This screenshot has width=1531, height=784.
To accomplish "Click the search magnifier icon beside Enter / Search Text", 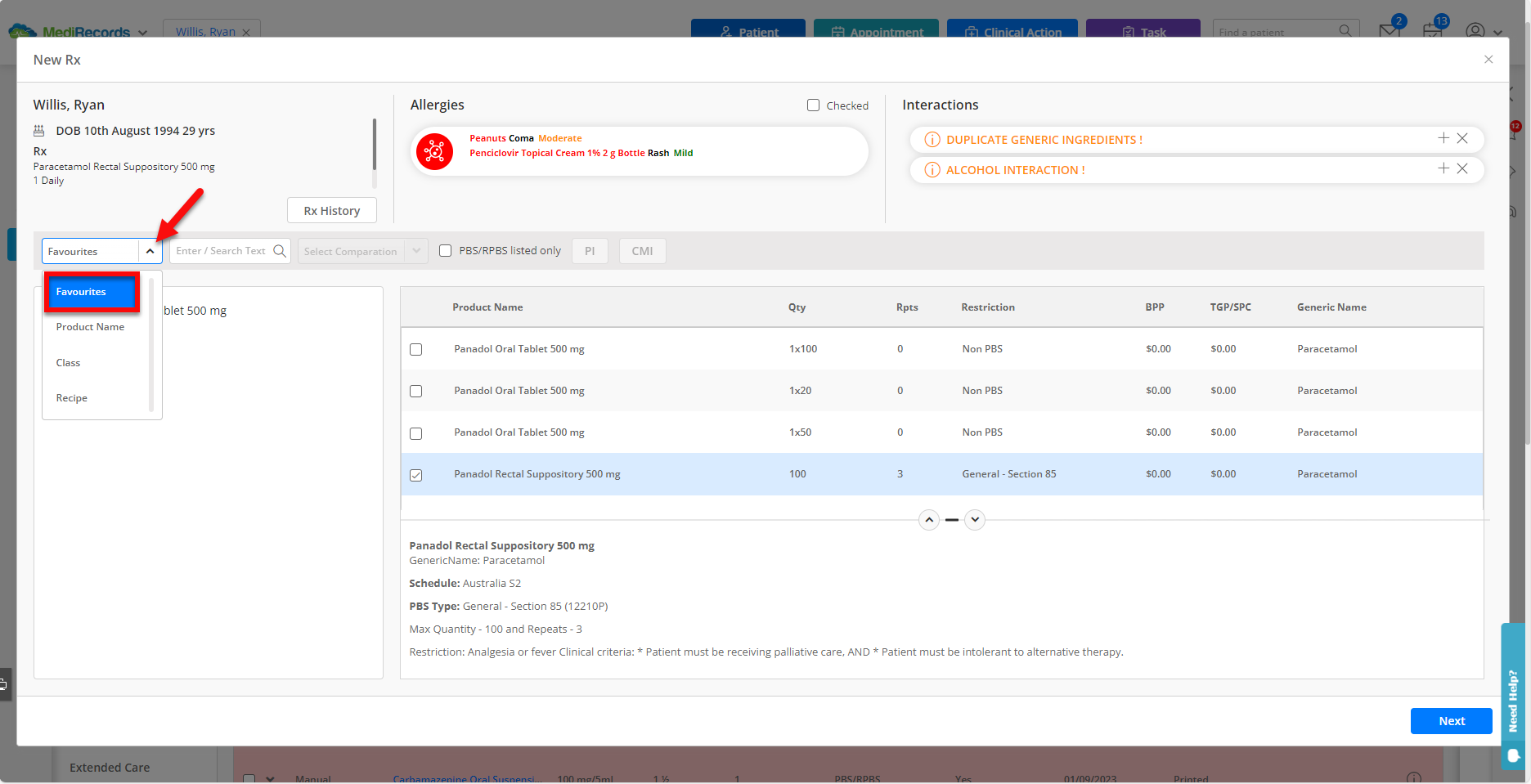I will tap(280, 251).
